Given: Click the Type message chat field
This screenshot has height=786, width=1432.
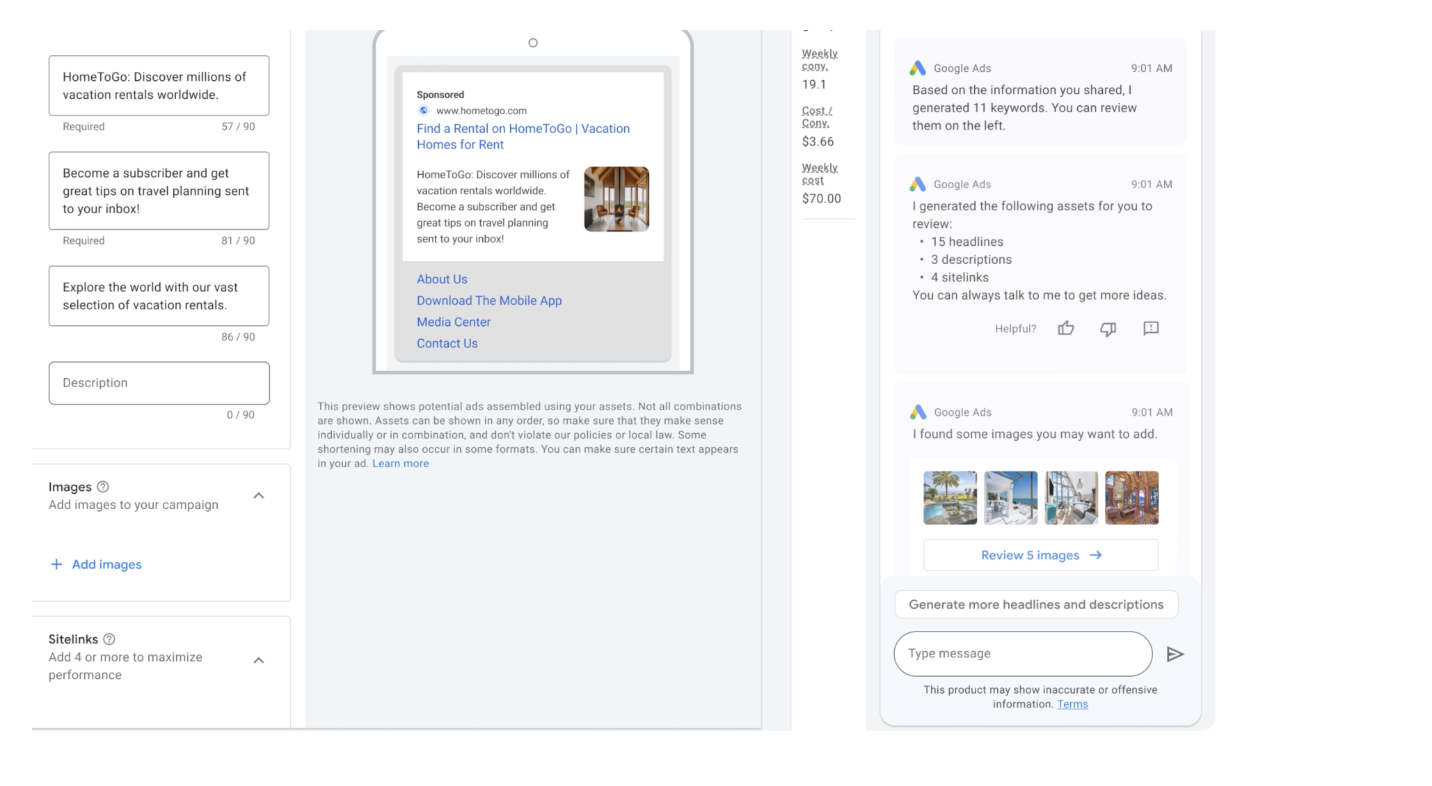Looking at the screenshot, I should tap(1022, 654).
